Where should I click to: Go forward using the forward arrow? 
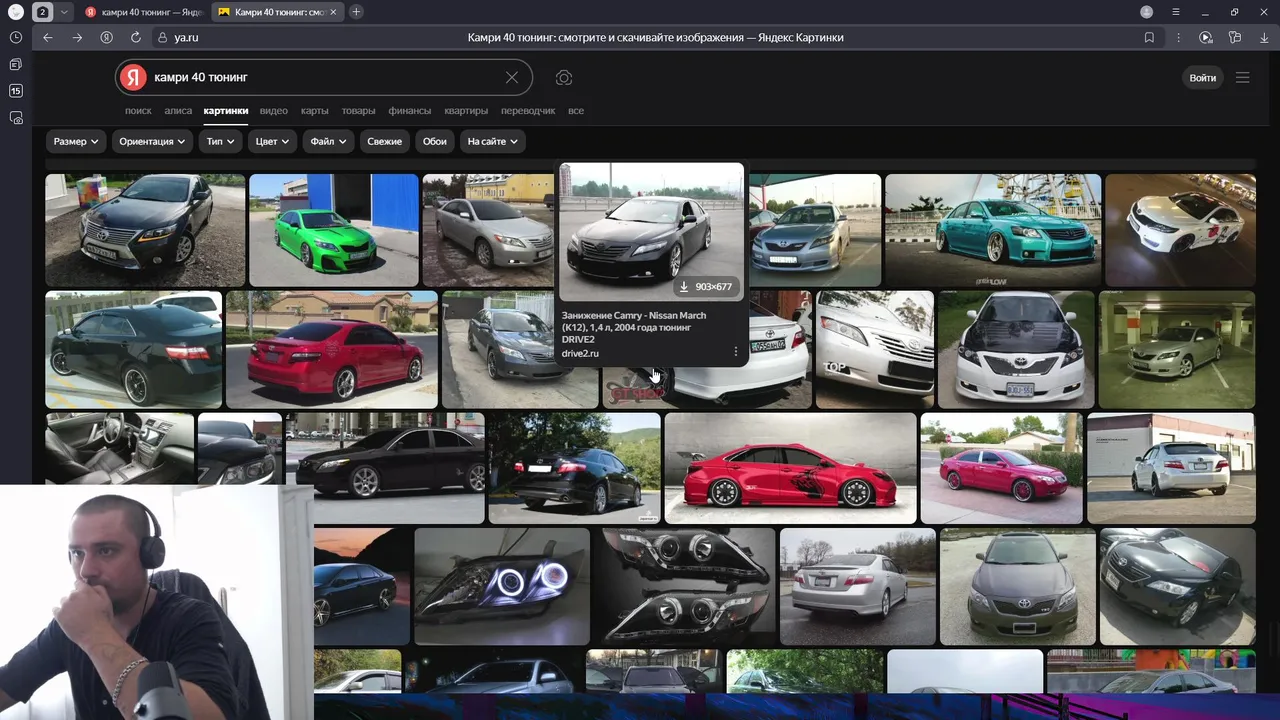[77, 37]
